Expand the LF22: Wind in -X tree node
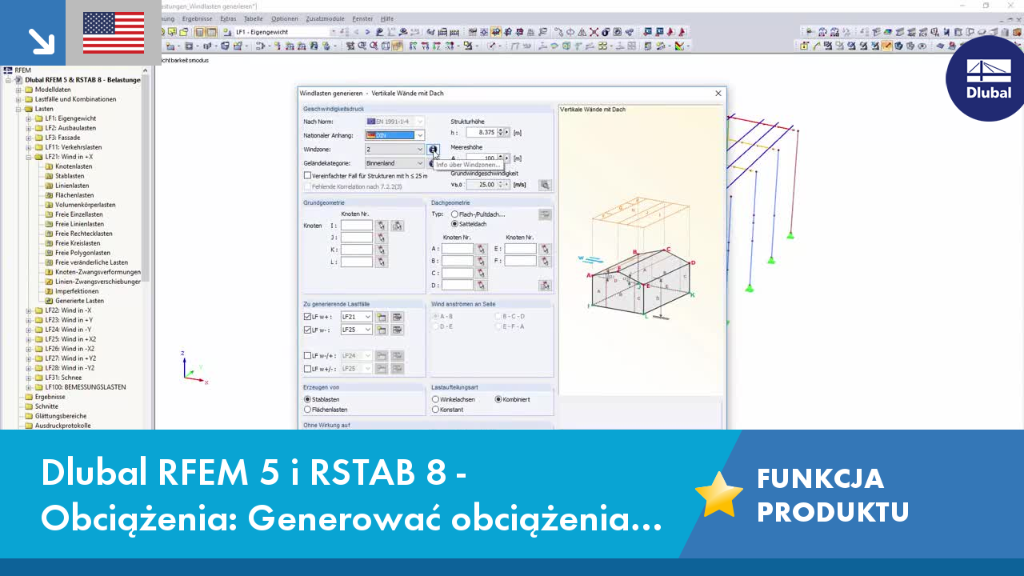Screen dimensions: 1024x576 pos(29,310)
